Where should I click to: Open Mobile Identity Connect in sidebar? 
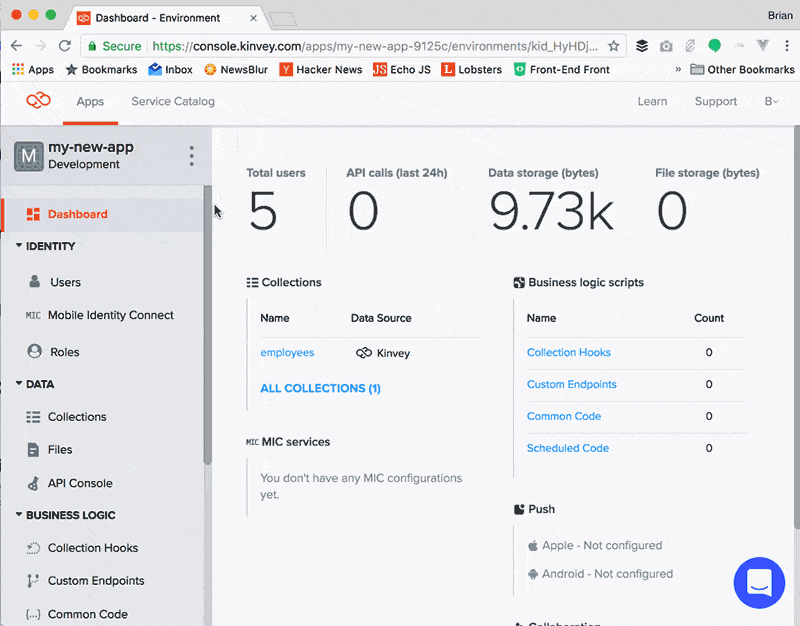pos(110,315)
